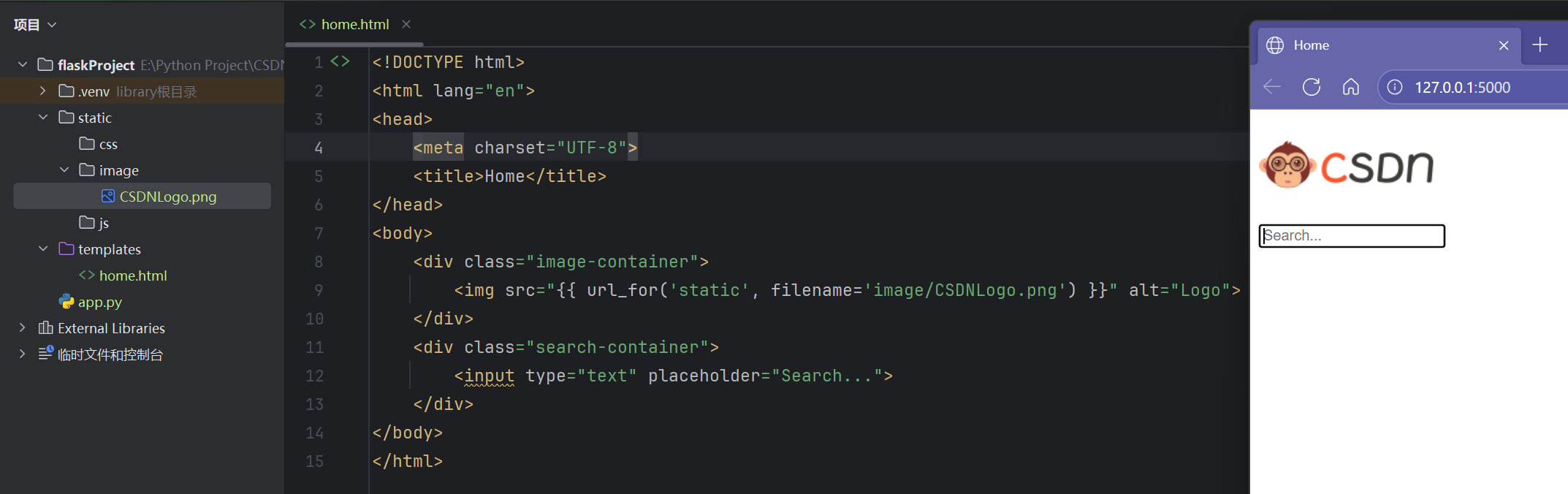Expand 临时文件和控制台 node
The height and width of the screenshot is (494, 1568).
(23, 354)
